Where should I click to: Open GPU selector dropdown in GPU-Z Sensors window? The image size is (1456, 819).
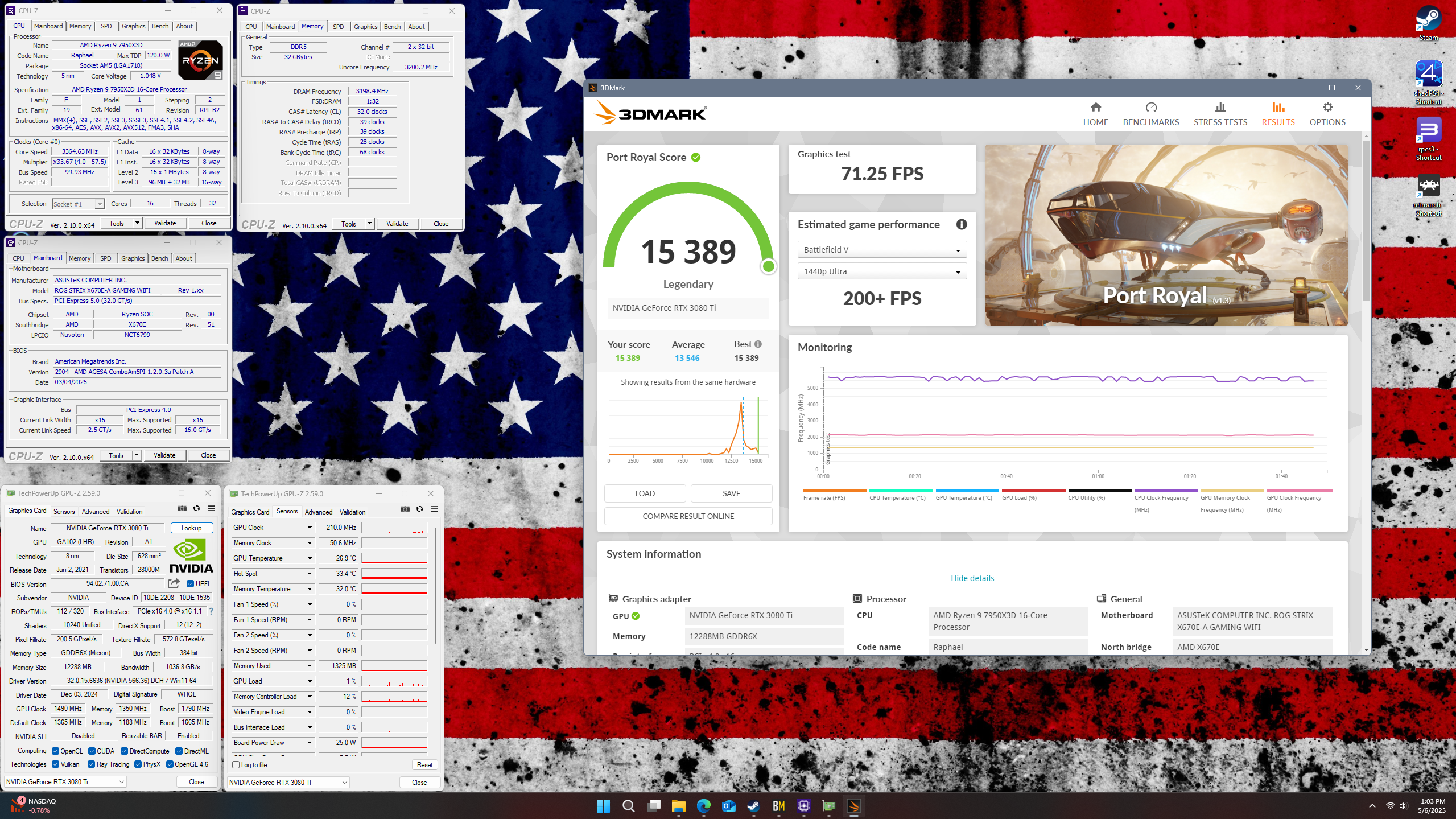[x=288, y=782]
